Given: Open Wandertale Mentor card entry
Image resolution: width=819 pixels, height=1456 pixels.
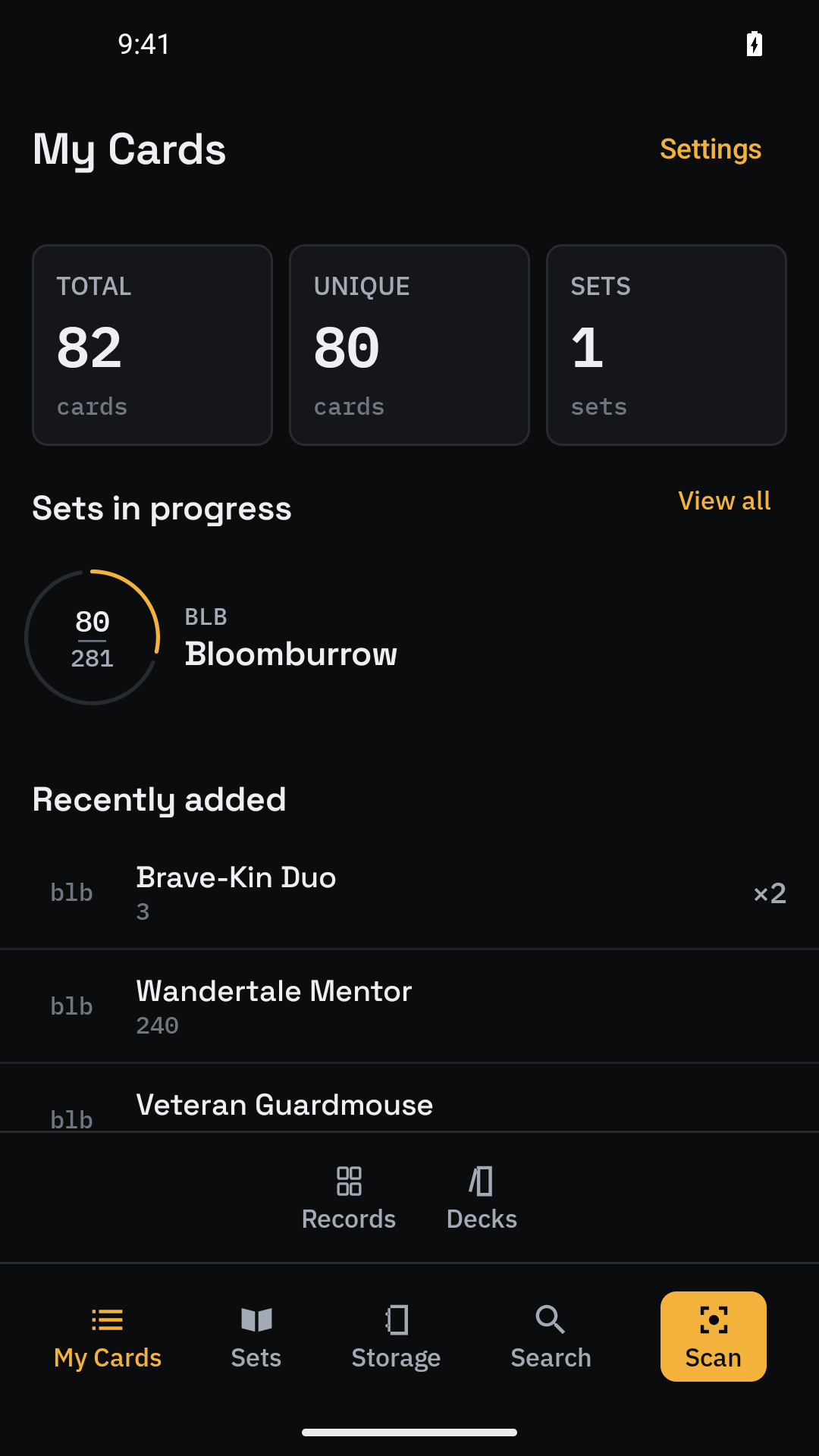Looking at the screenshot, I should pos(409,1006).
